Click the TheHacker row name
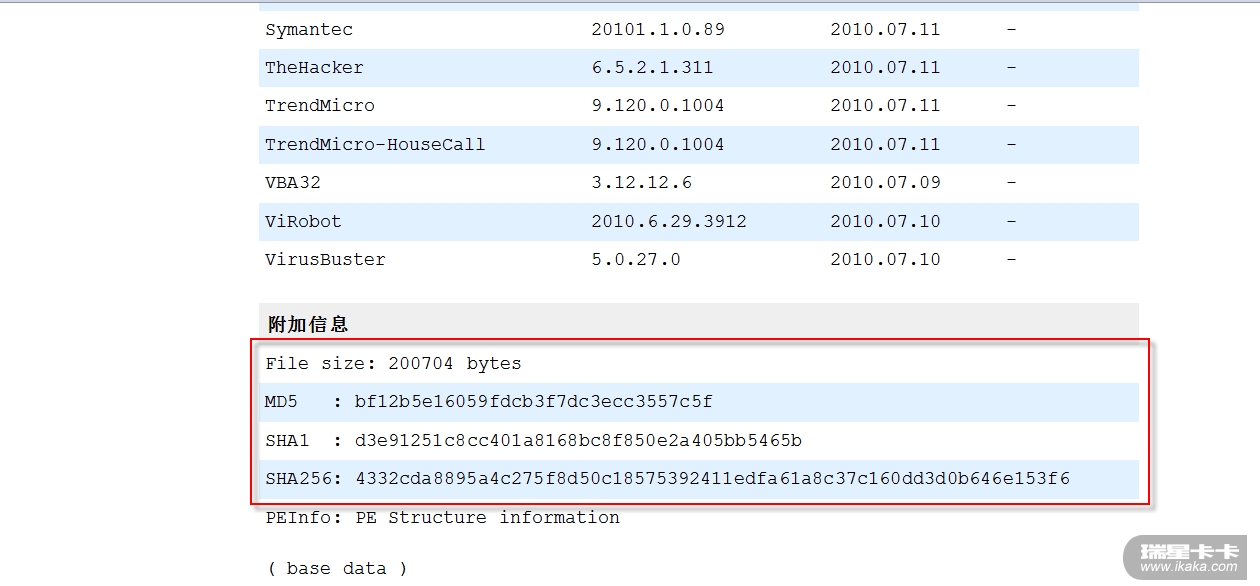Screen dimensions: 1260x586 pyautogui.click(x=314, y=68)
